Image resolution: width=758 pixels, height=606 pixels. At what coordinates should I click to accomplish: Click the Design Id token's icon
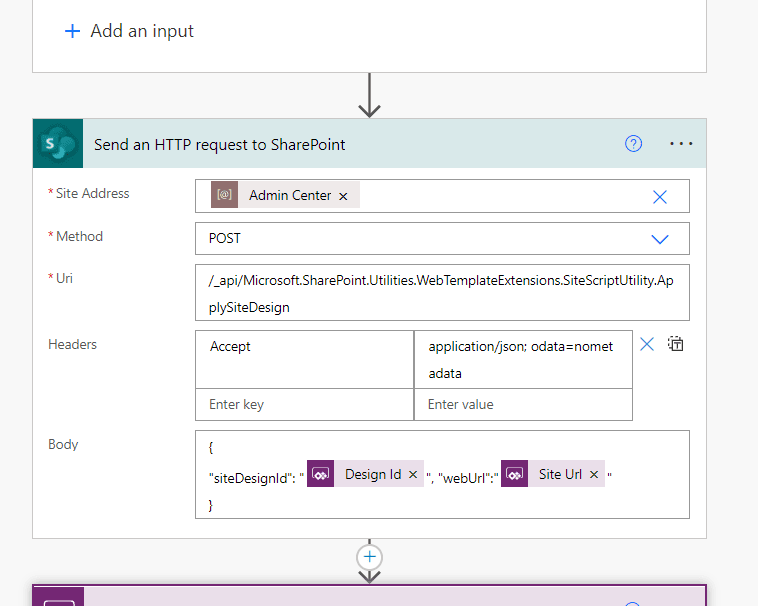coord(321,474)
